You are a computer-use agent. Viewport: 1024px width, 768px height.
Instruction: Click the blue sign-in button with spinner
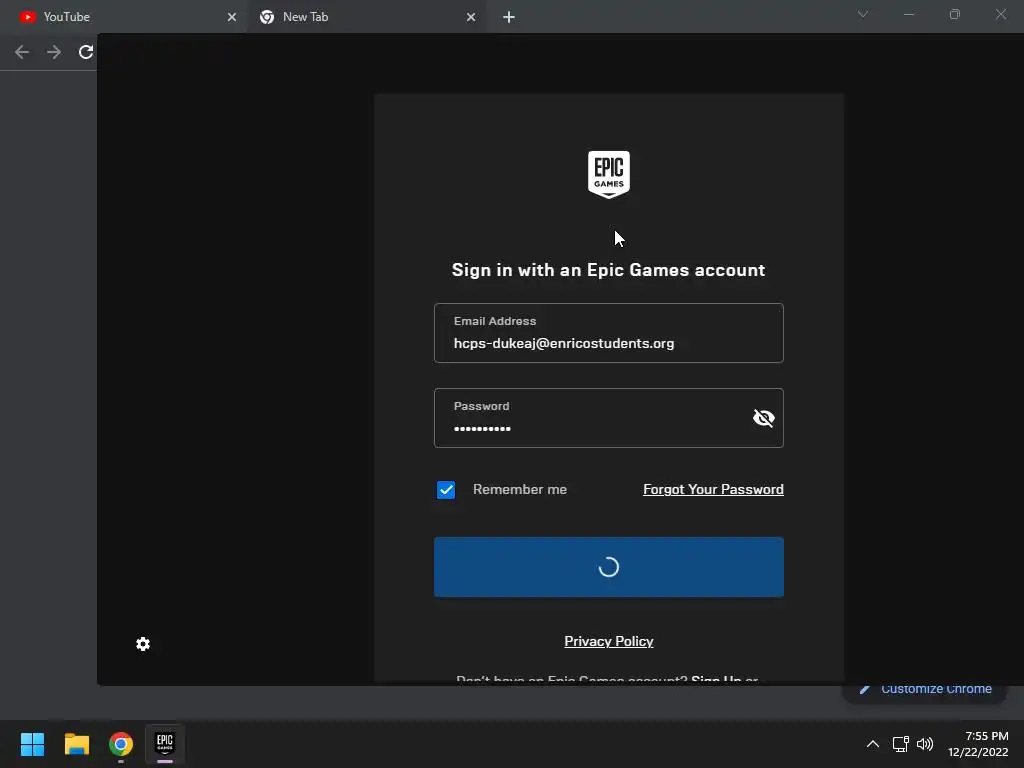tap(609, 567)
